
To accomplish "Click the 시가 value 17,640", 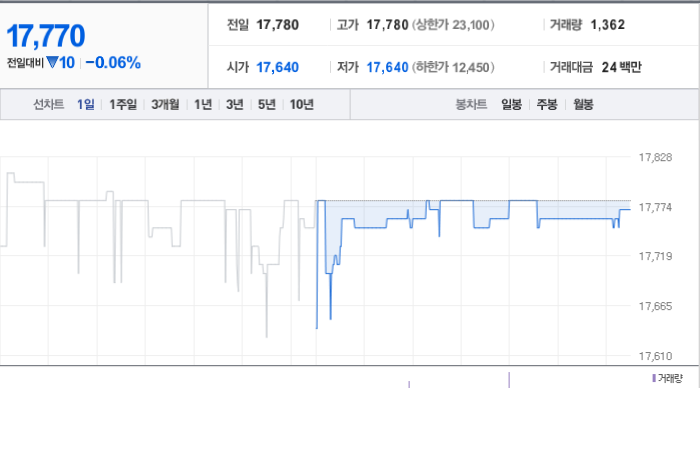I will pos(277,67).
